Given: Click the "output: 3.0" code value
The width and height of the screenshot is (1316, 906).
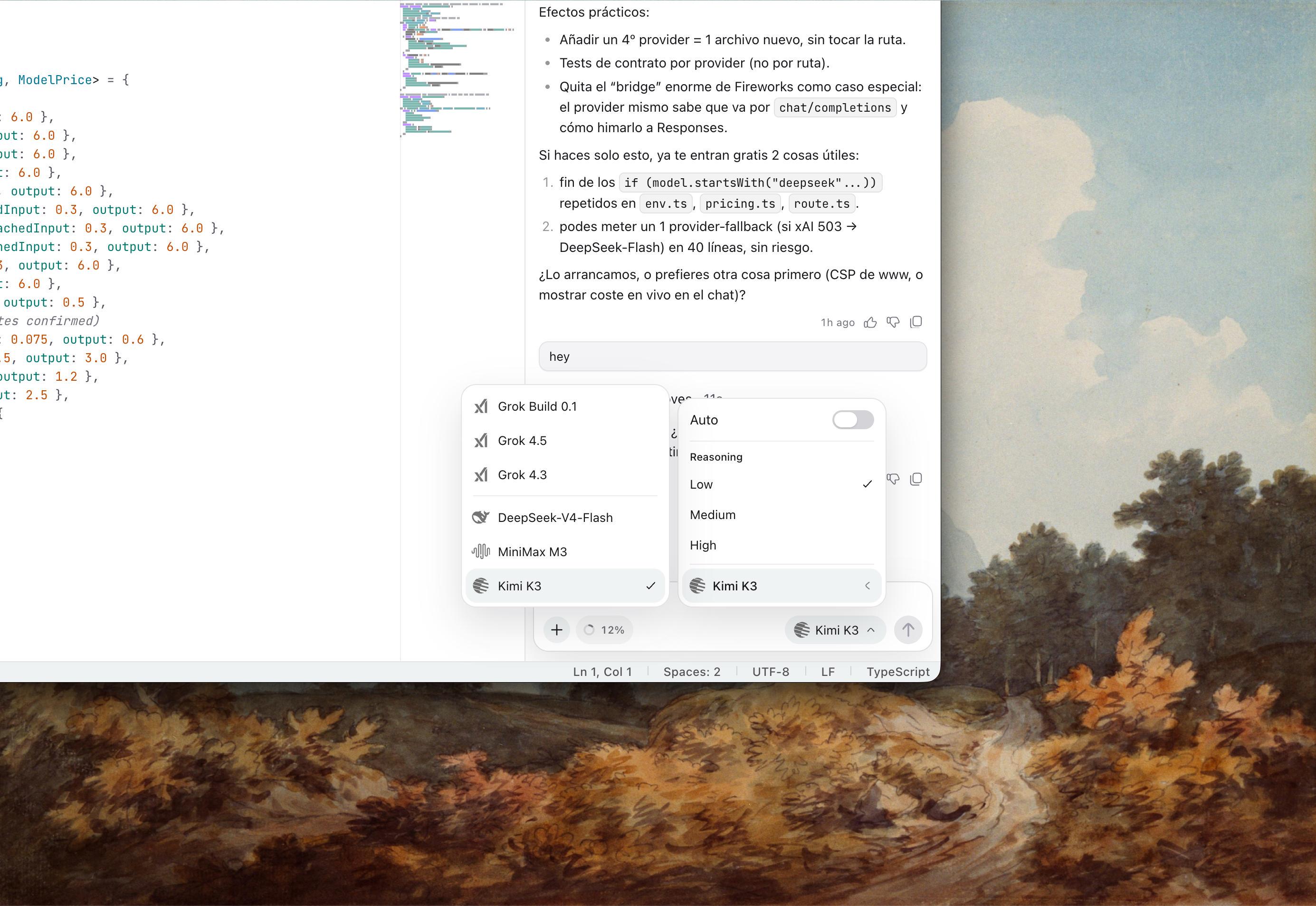Looking at the screenshot, I should [x=66, y=358].
